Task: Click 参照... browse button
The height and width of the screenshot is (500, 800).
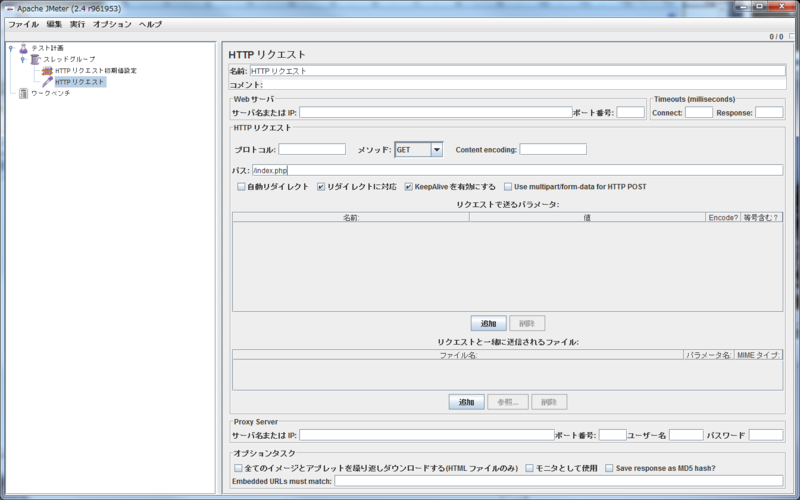Action: (508, 402)
